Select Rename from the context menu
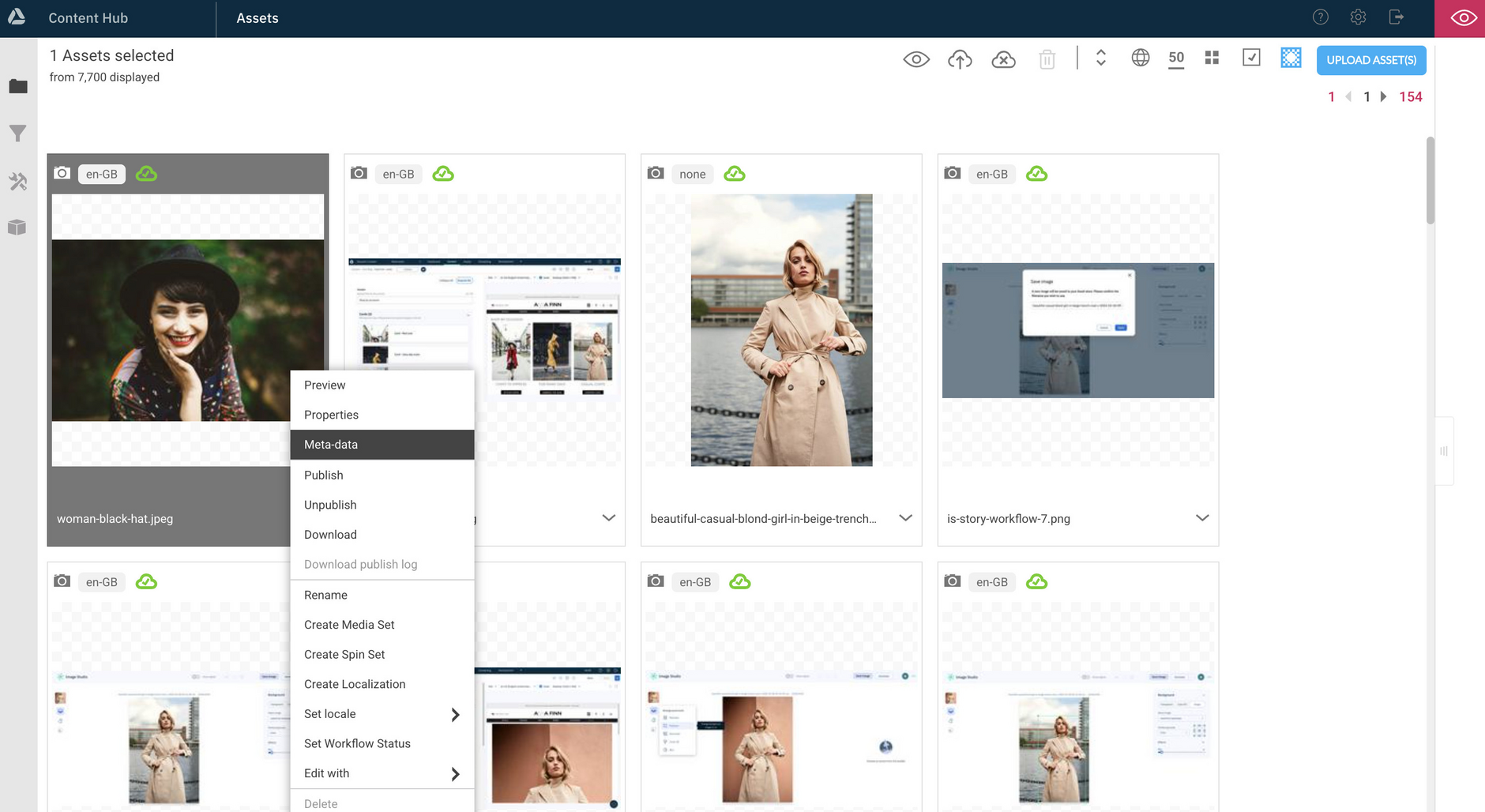 (x=382, y=595)
